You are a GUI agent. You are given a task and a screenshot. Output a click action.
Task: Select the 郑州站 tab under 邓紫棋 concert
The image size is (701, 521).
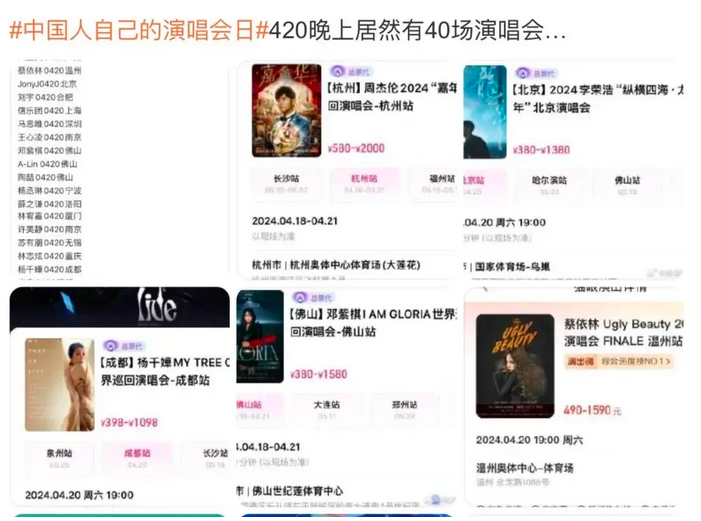point(404,409)
